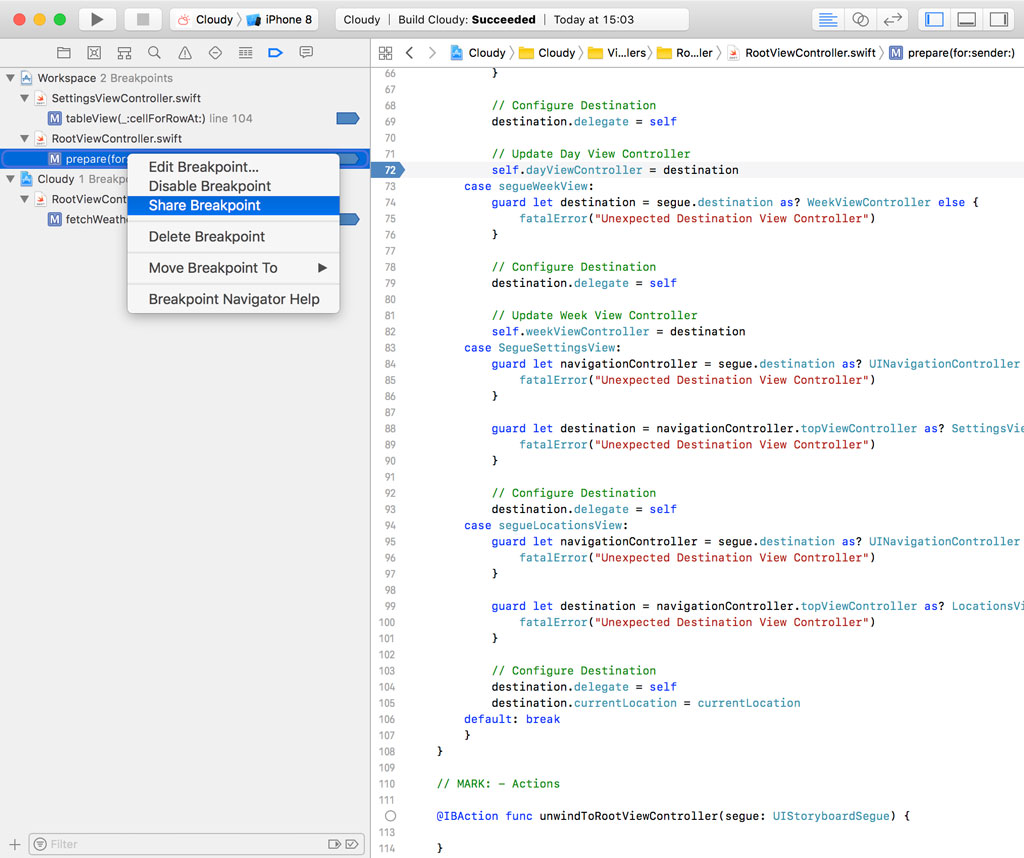This screenshot has width=1024, height=858.
Task: Show the Version editor
Action: pos(893,19)
